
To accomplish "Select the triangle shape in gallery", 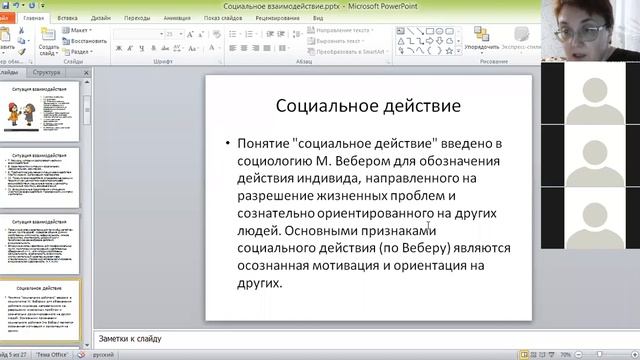I will (x=400, y=41).
